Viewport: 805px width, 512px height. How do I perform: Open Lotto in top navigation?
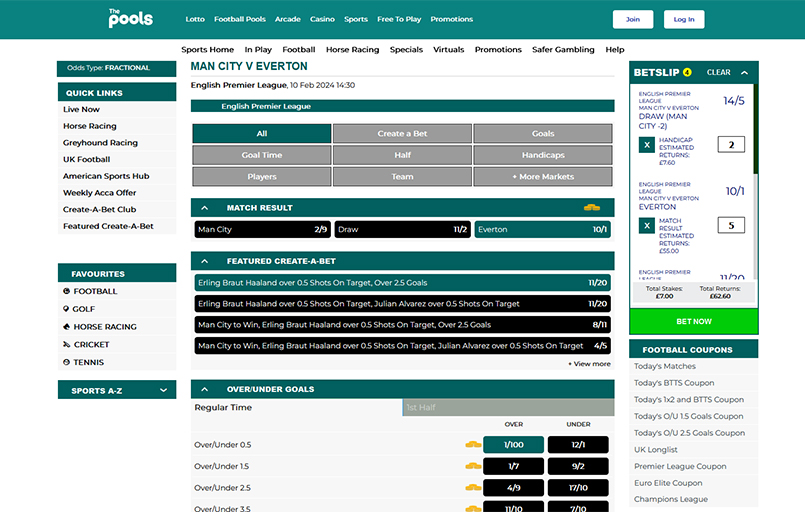point(195,19)
